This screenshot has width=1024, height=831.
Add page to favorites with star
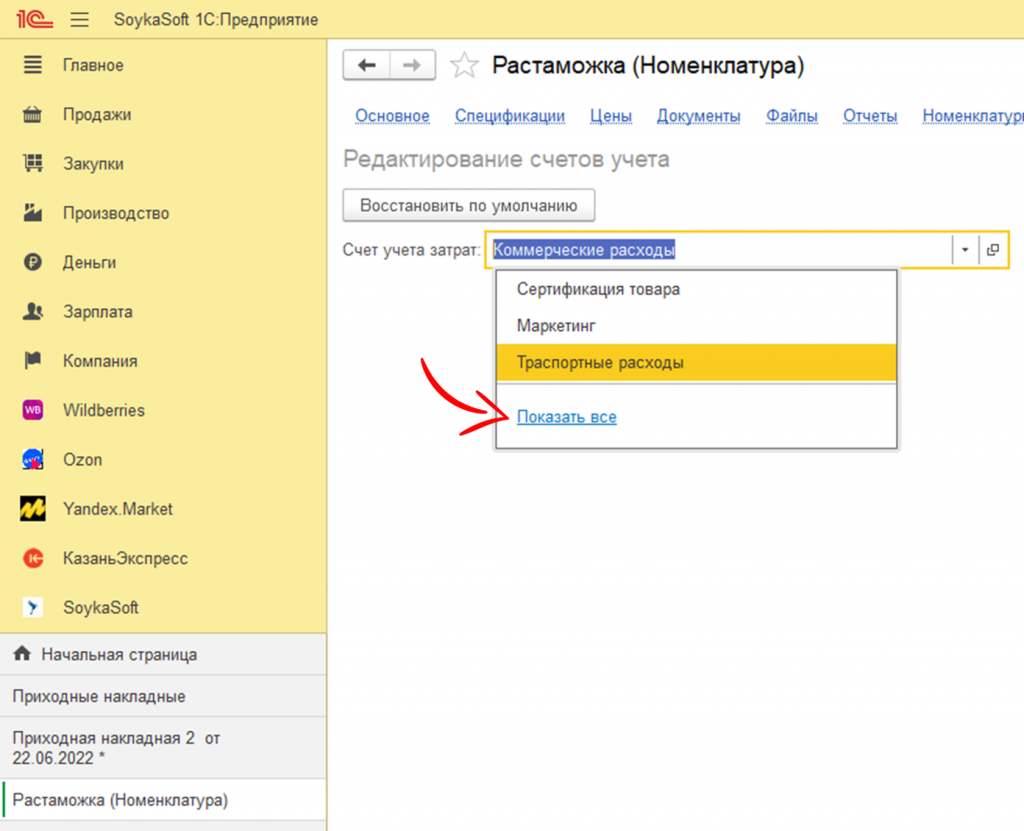click(x=464, y=66)
